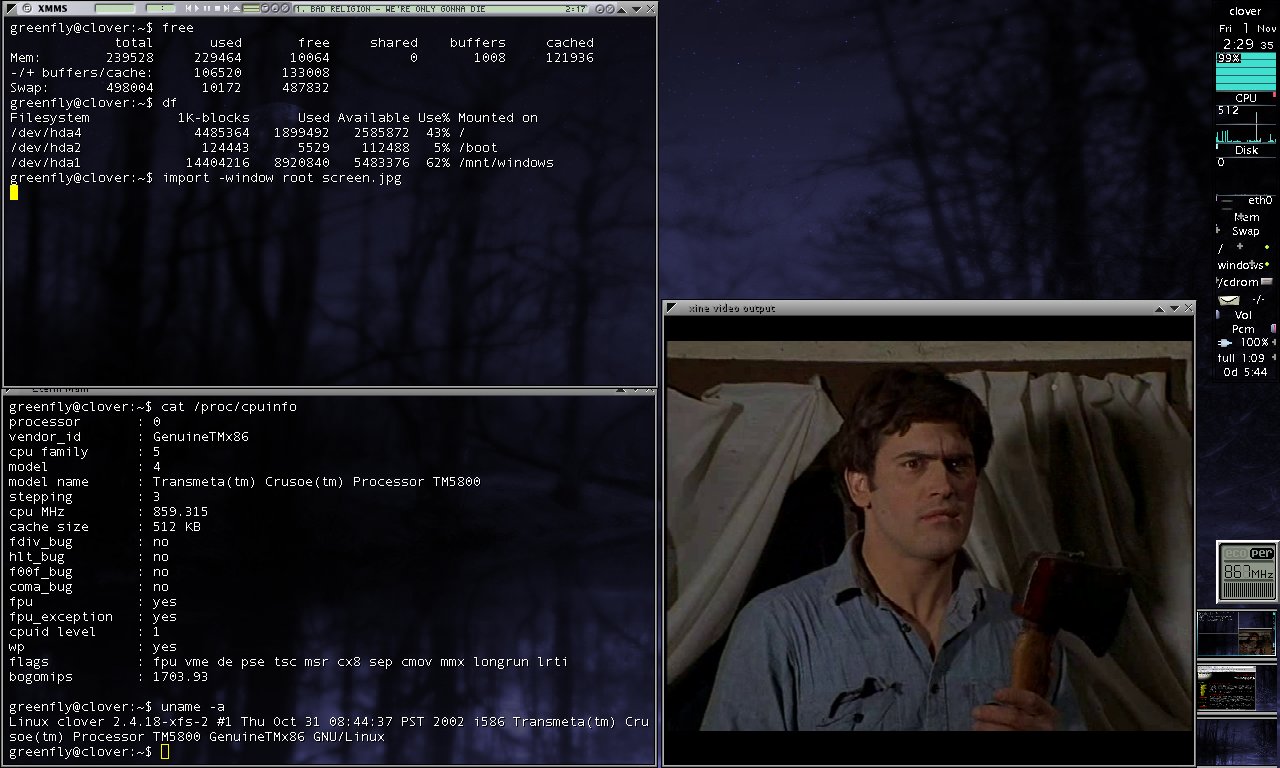This screenshot has height=768, width=1280.
Task: Click the battery plug icon showing 100%
Action: (x=1225, y=343)
